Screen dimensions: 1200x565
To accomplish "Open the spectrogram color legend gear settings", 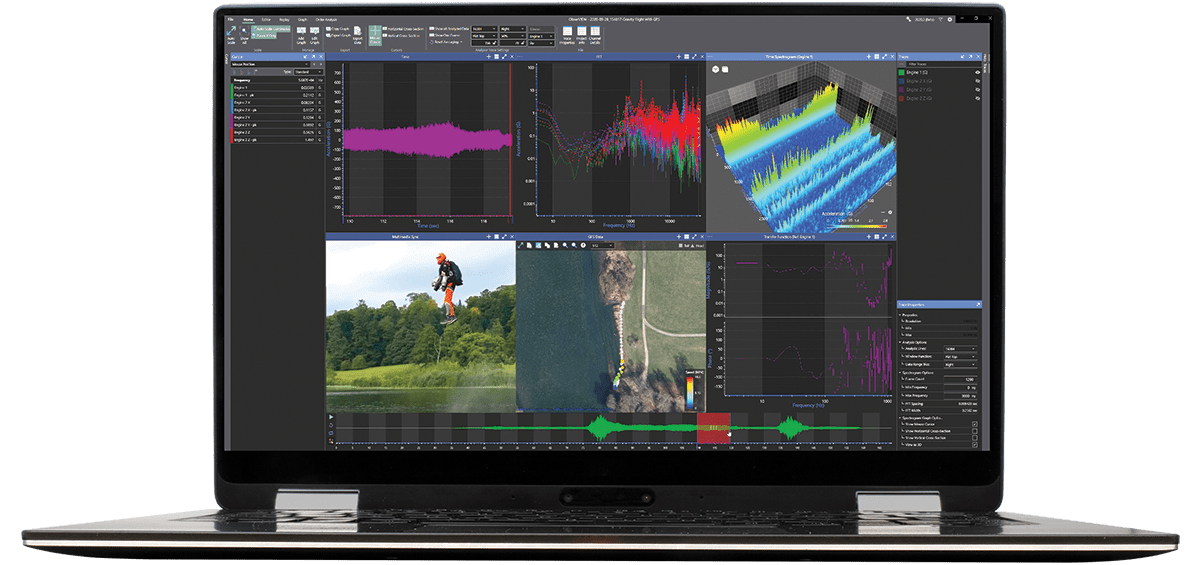I will [890, 212].
